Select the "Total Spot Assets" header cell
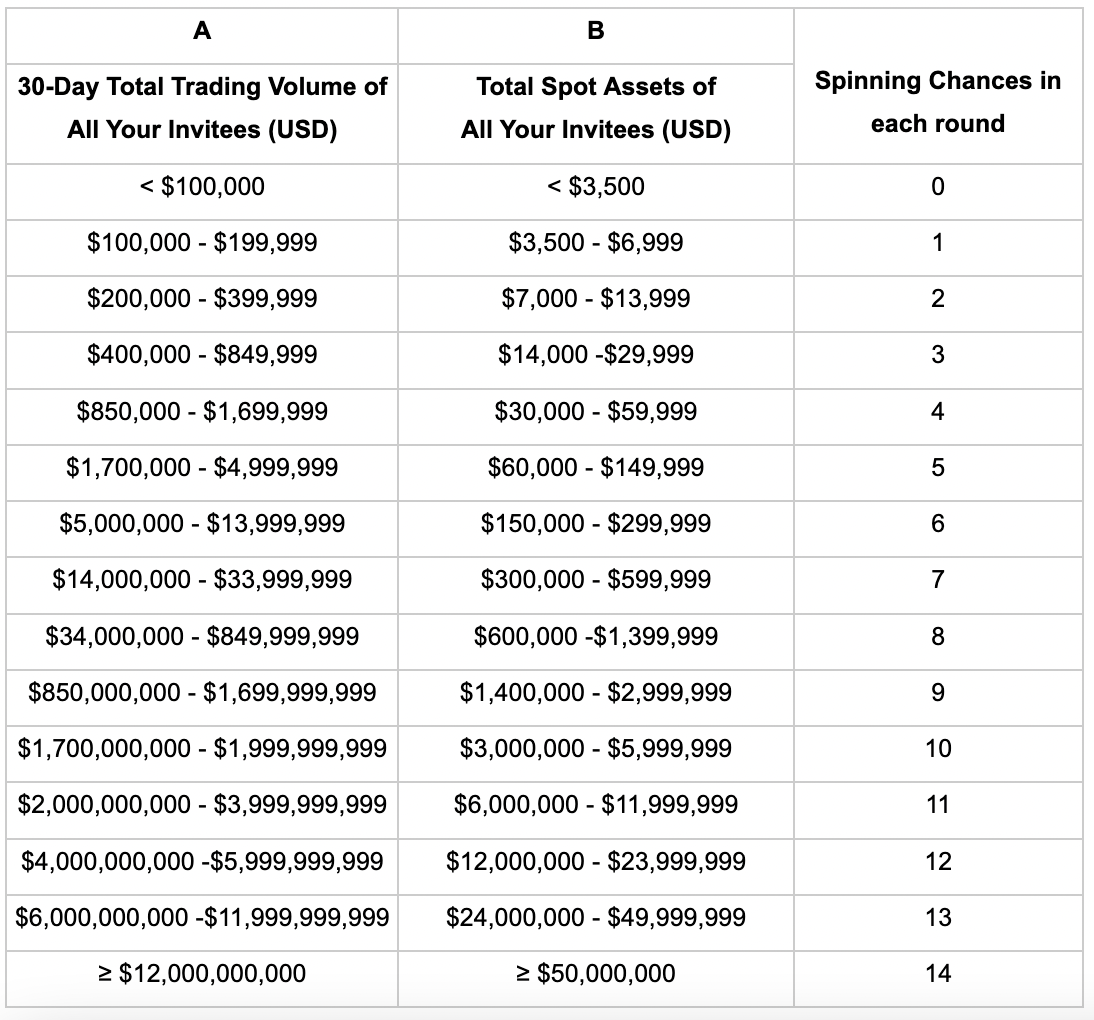The height and width of the screenshot is (1020, 1094). 595,108
